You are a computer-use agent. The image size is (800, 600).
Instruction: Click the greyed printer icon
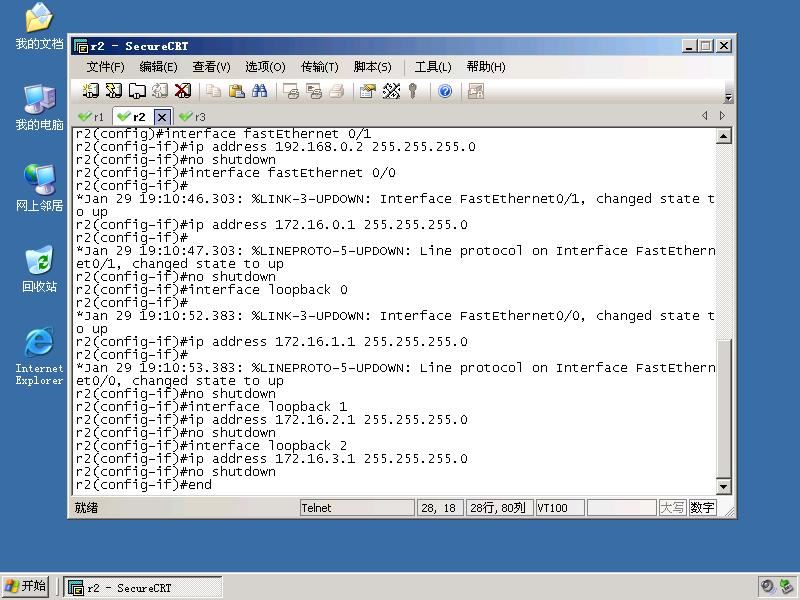tap(337, 91)
